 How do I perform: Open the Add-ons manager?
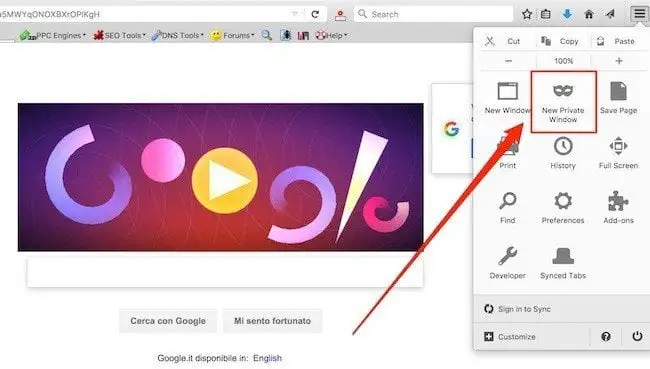(618, 208)
